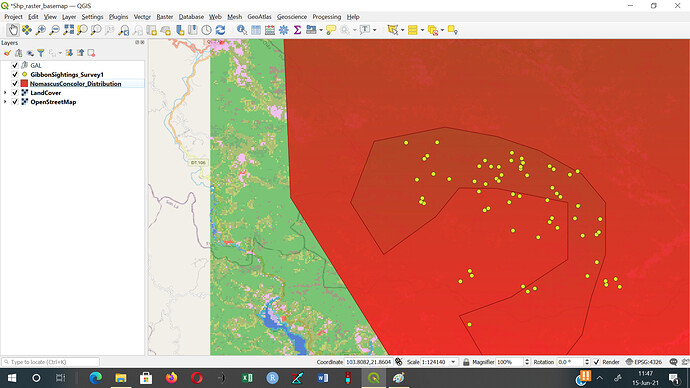
Task: Select the Pan Map hand tool
Action: 13,30
